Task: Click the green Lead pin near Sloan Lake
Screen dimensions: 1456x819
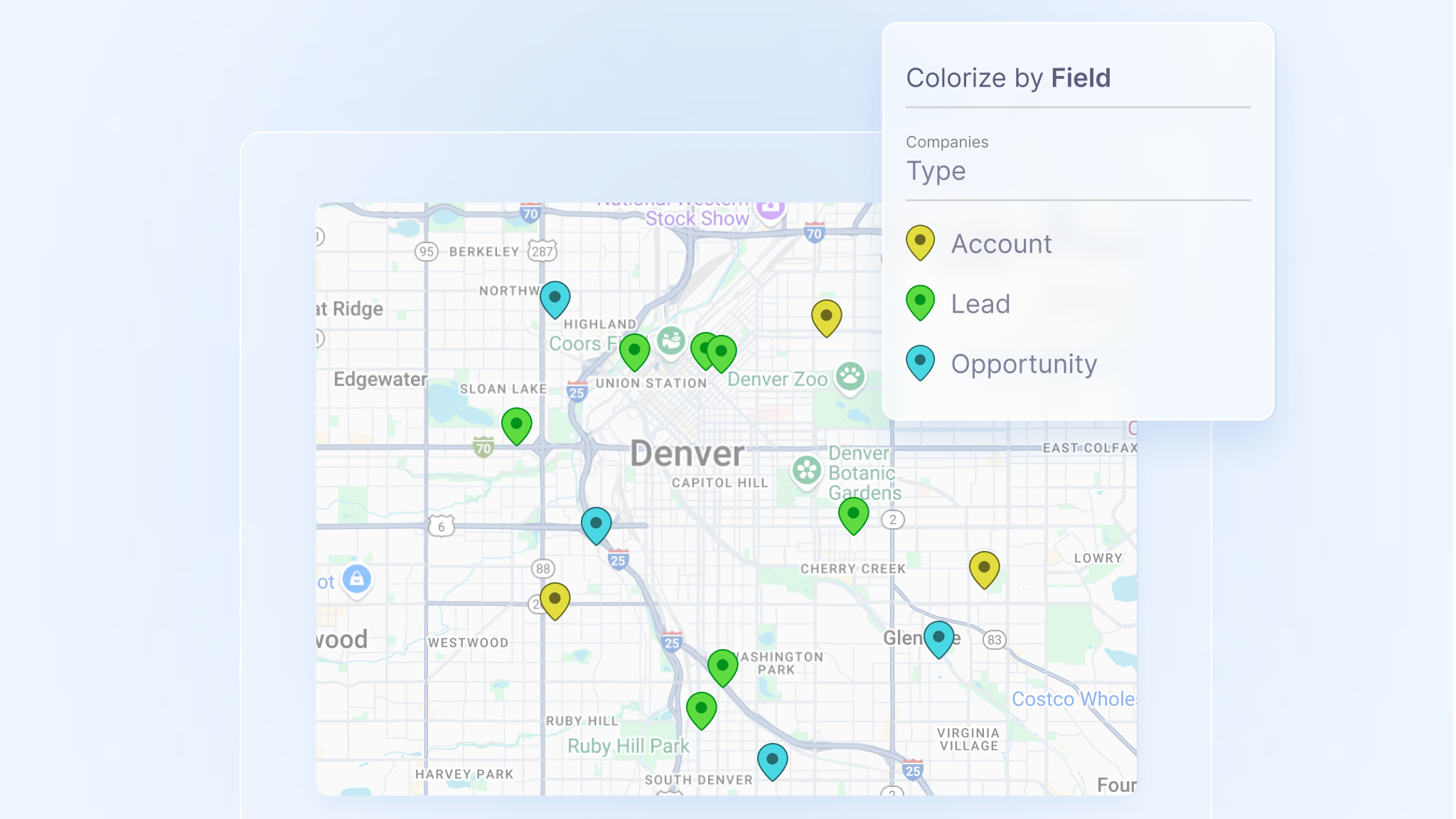Action: [517, 423]
